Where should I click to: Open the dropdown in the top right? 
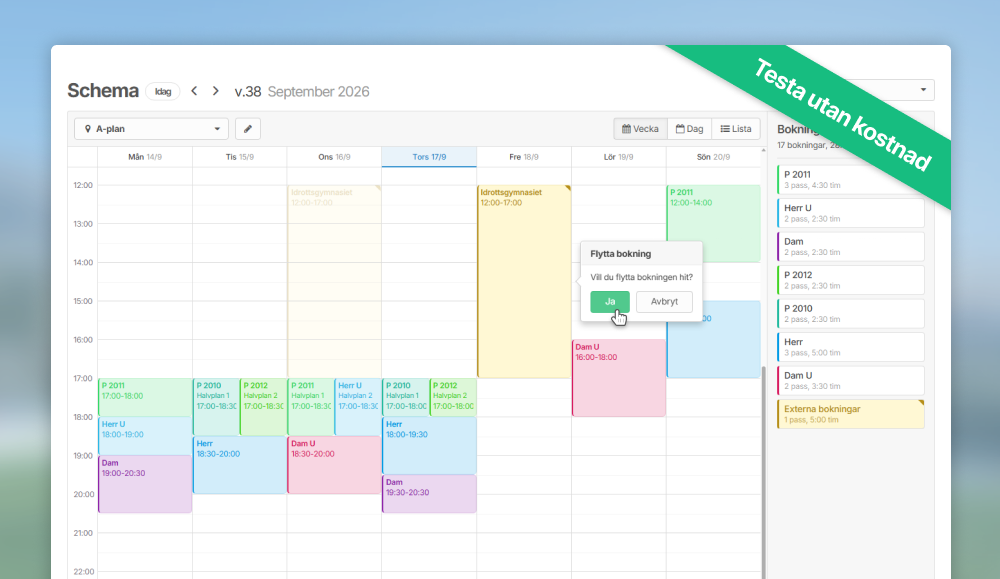922,90
